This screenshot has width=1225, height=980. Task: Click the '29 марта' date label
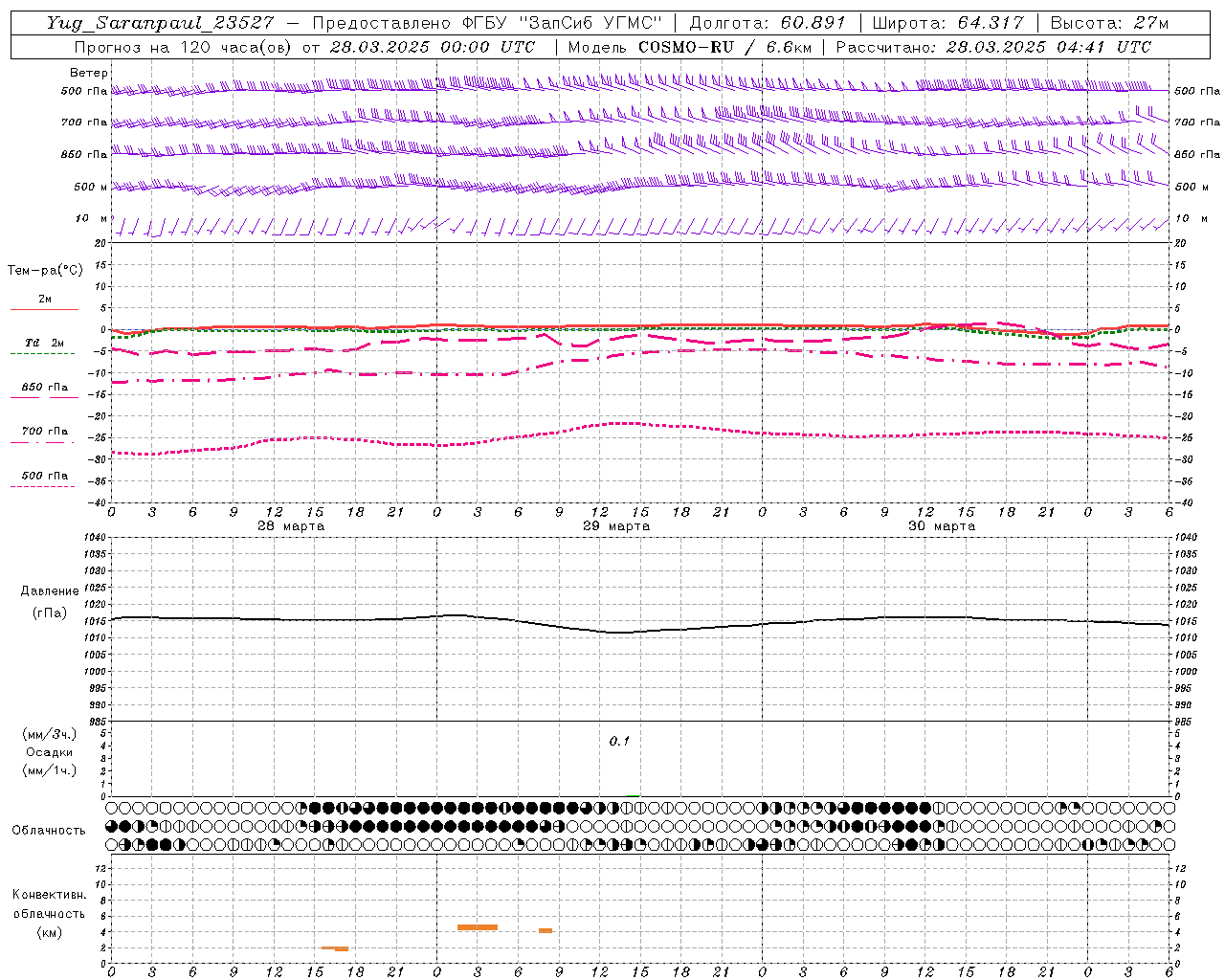point(617,526)
